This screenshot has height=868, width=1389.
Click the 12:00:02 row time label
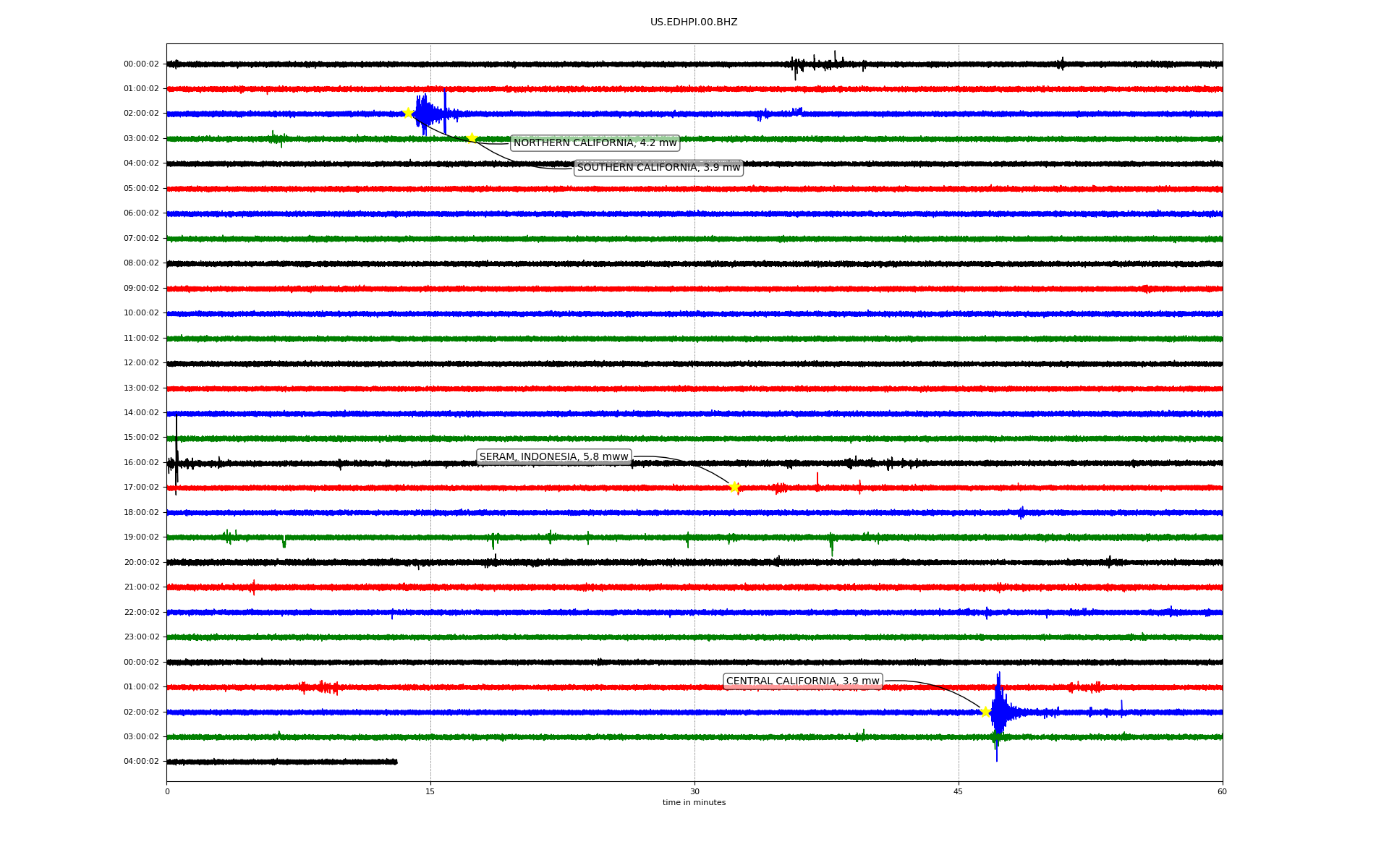coord(141,363)
